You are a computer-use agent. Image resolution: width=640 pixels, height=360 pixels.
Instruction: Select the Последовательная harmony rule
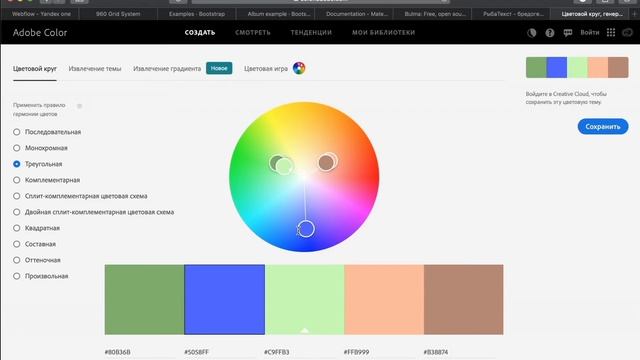pyautogui.click(x=47, y=132)
